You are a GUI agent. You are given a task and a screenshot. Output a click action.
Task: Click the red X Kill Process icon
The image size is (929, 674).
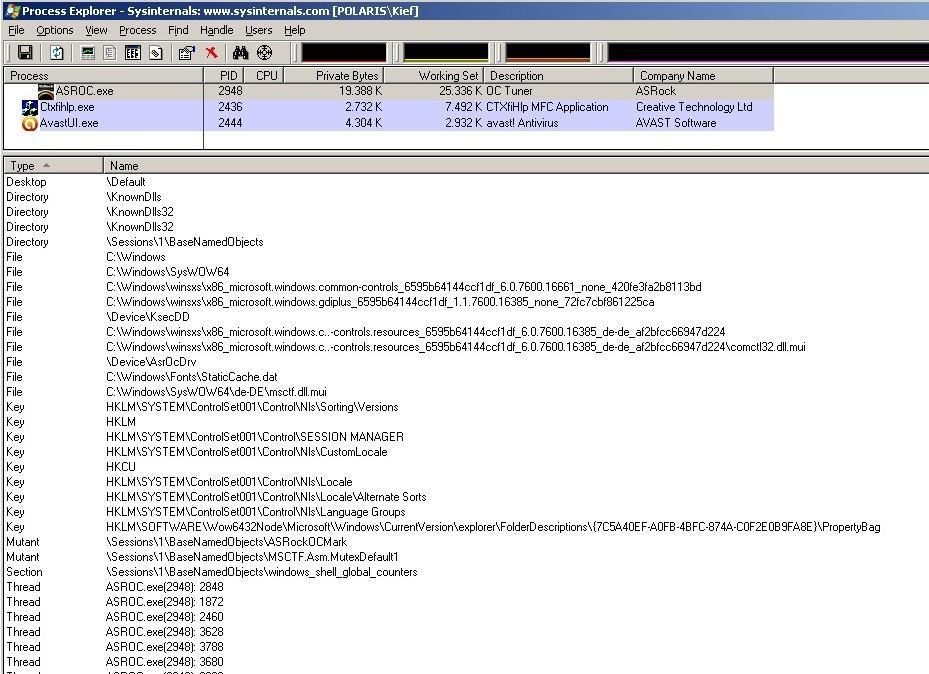pyautogui.click(x=212, y=53)
